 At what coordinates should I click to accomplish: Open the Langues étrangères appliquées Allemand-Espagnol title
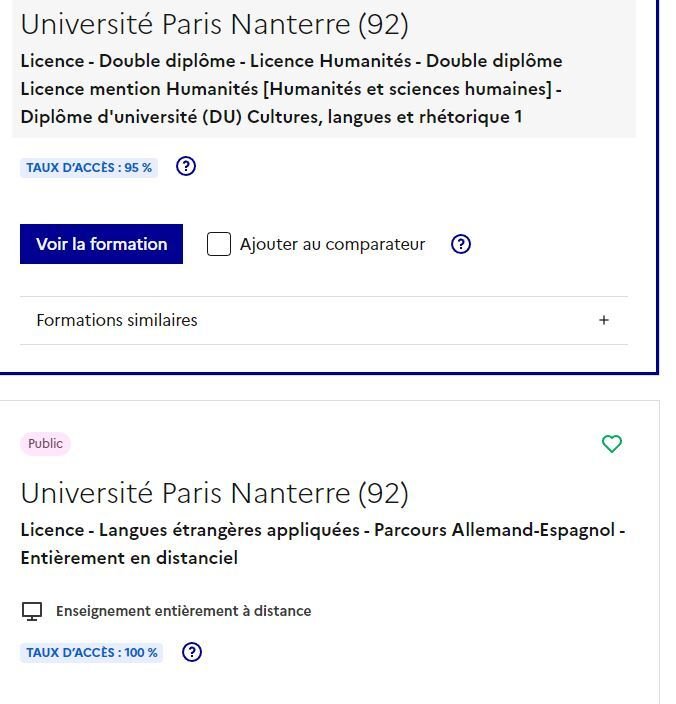point(323,544)
